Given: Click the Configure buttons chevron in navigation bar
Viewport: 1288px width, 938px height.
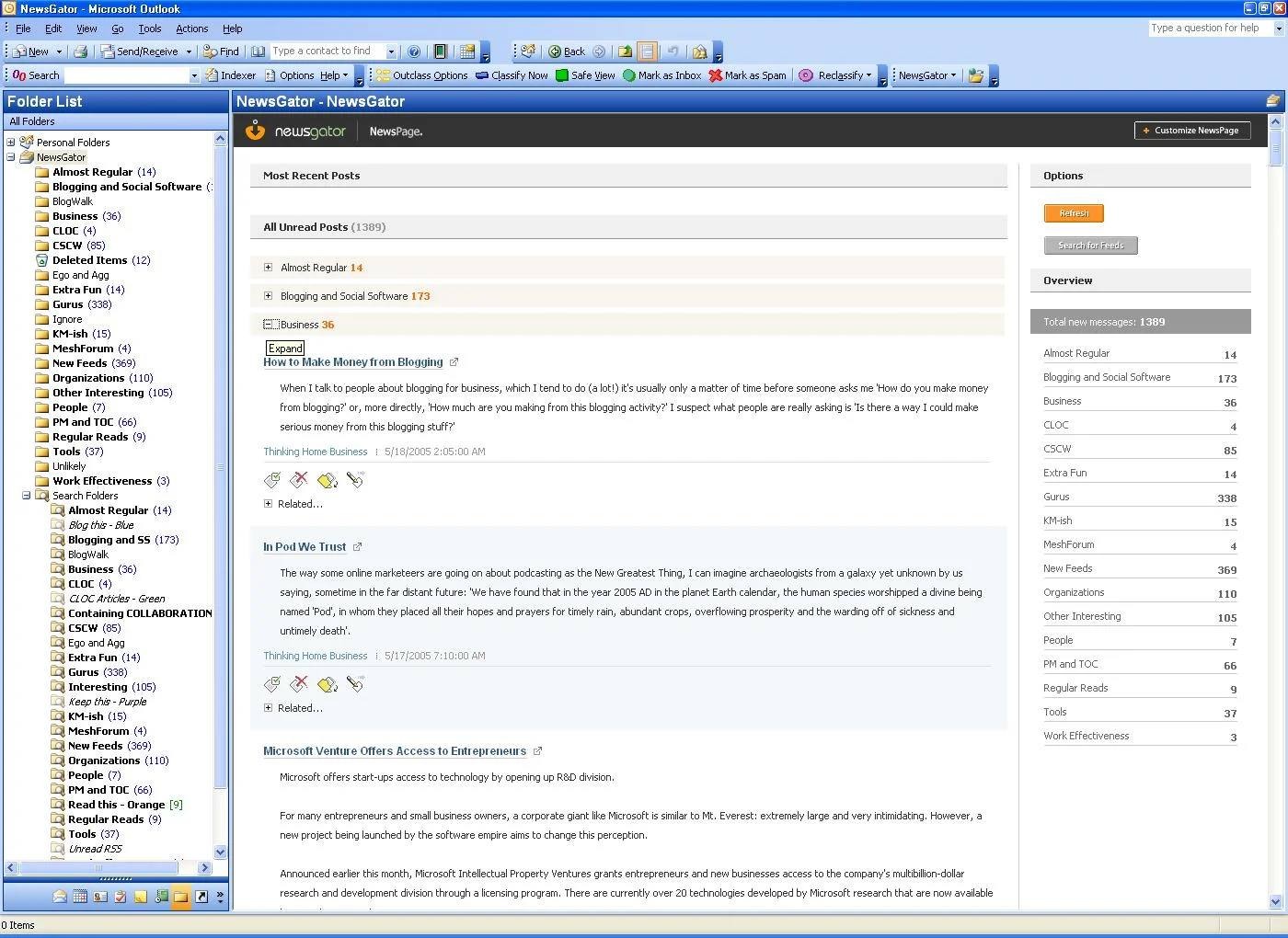Looking at the screenshot, I should (220, 897).
